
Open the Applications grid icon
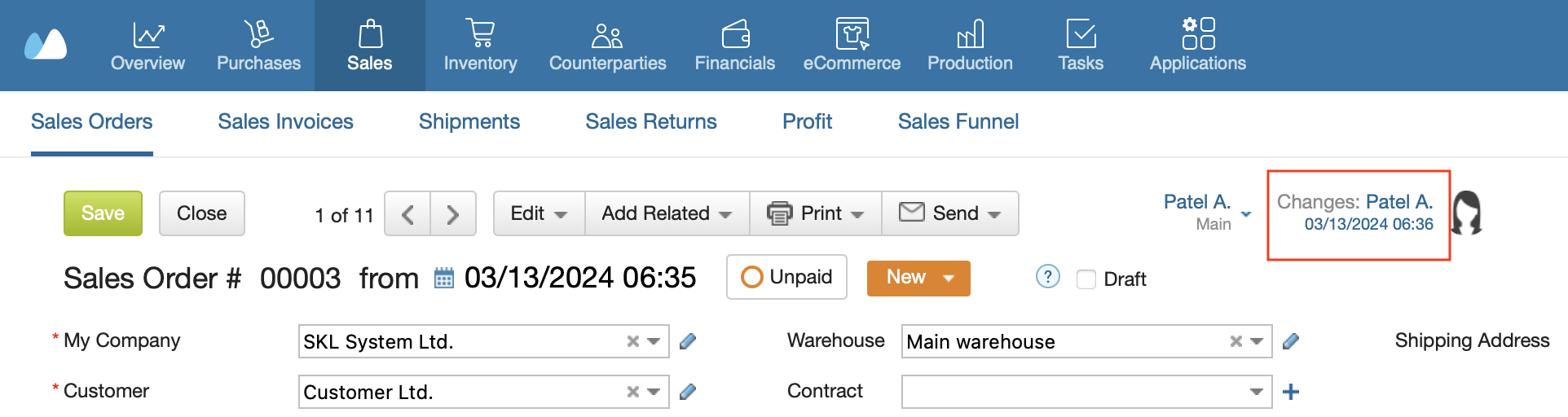[1198, 33]
